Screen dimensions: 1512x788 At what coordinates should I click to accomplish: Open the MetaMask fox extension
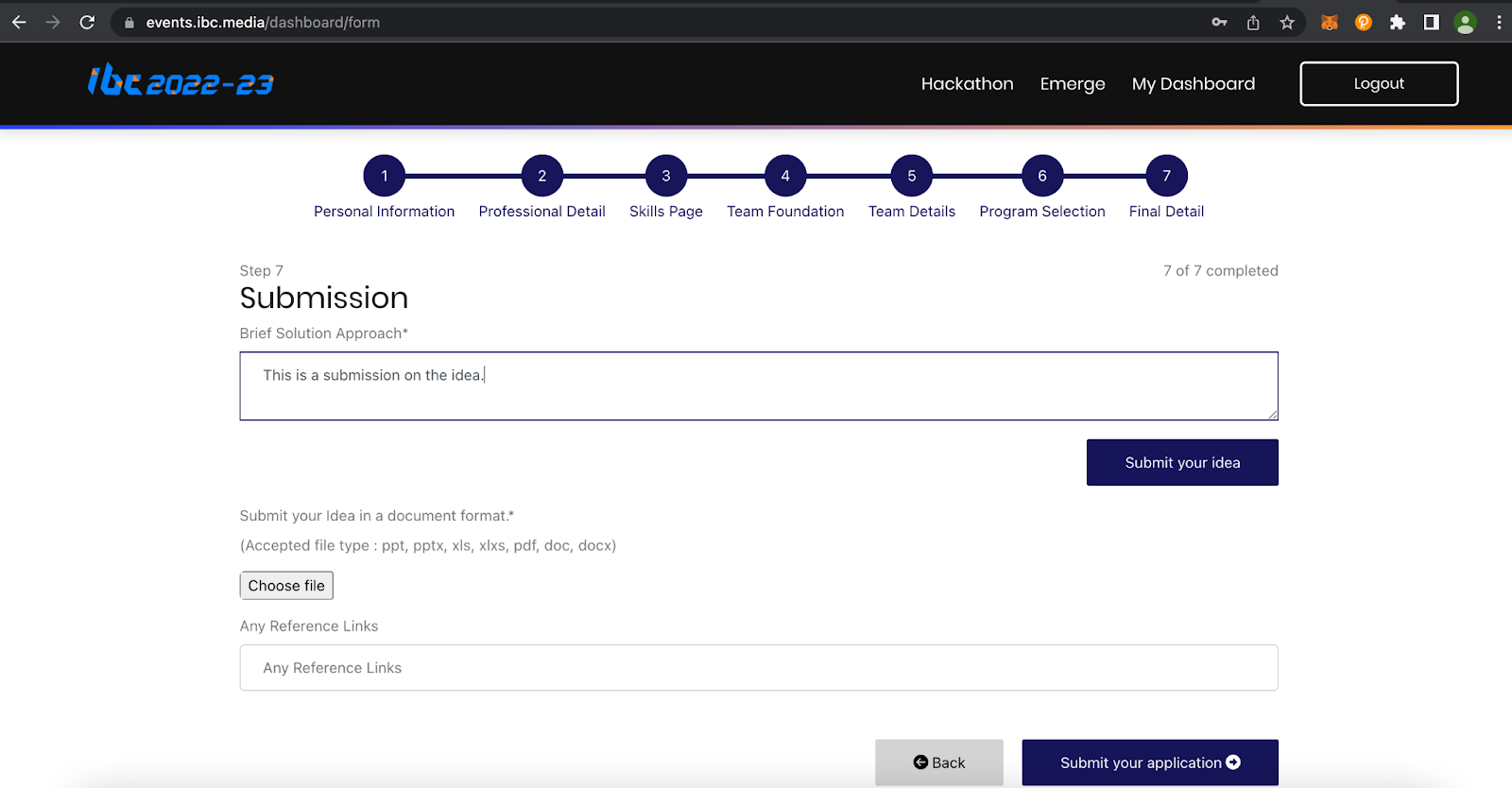point(1330,22)
